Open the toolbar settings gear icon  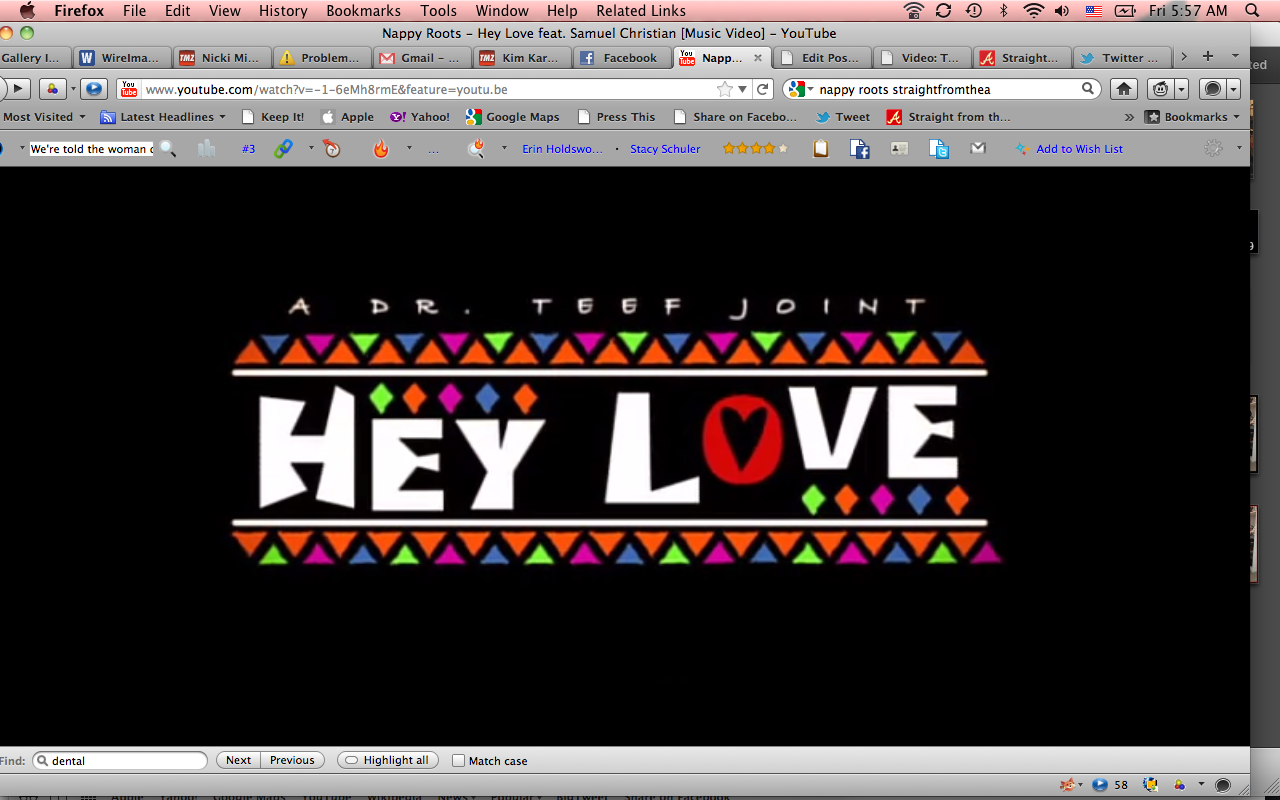pyautogui.click(x=1213, y=149)
